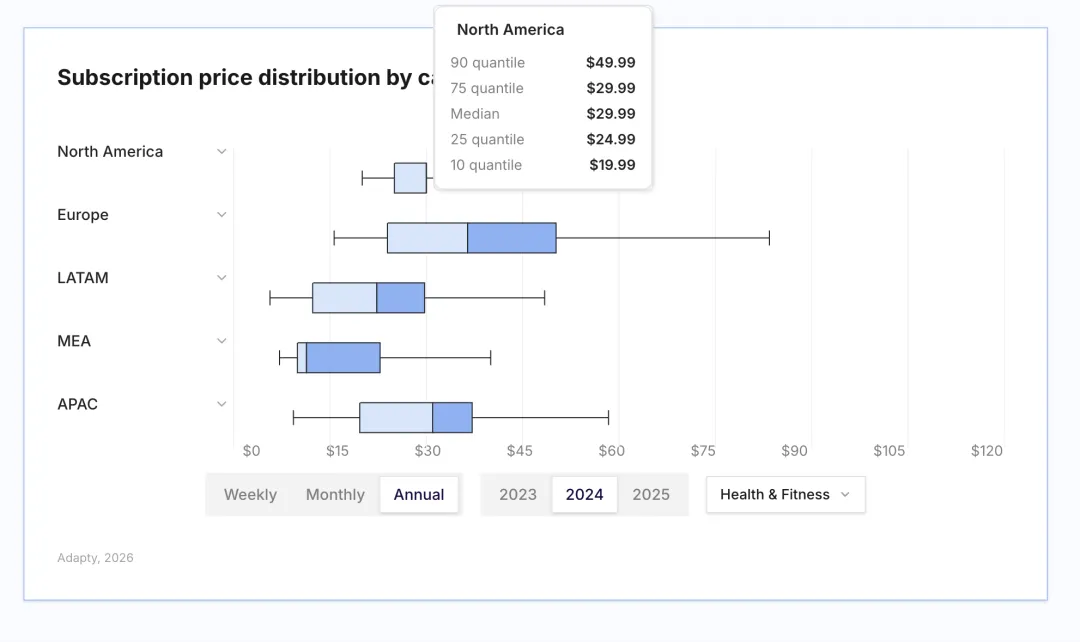1080x642 pixels.
Task: Click the Adapty, 2026 source text
Action: point(95,558)
